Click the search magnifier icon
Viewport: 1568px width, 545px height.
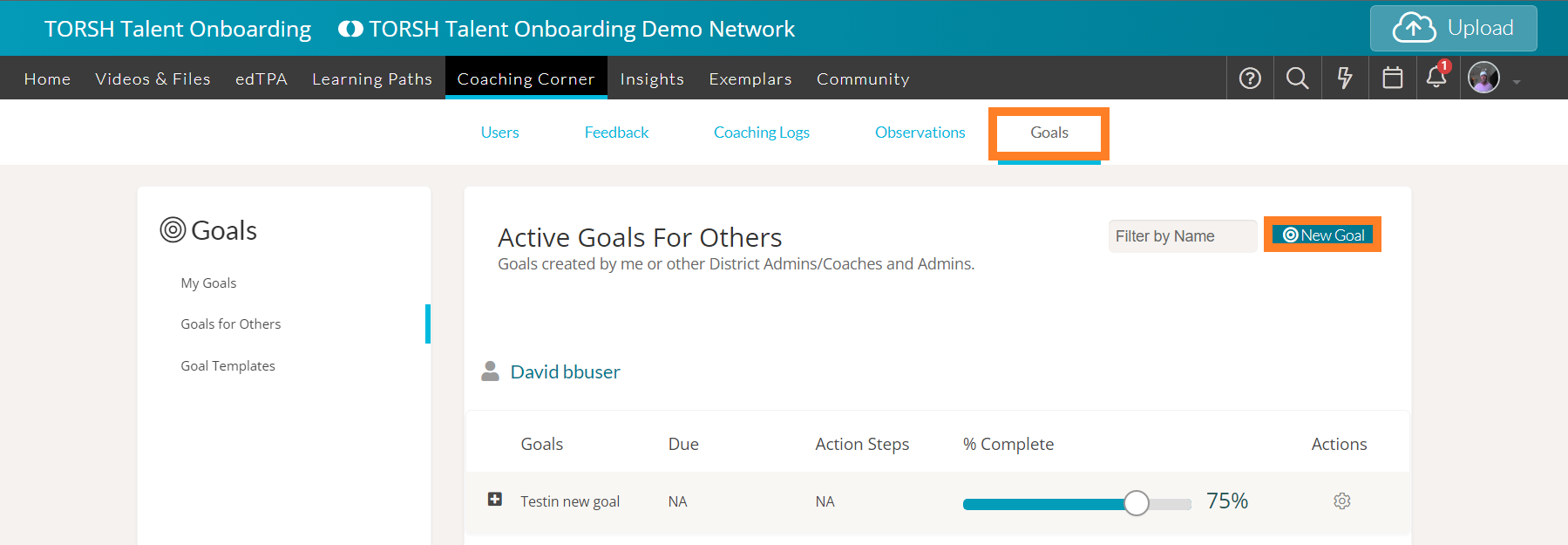coord(1297,78)
